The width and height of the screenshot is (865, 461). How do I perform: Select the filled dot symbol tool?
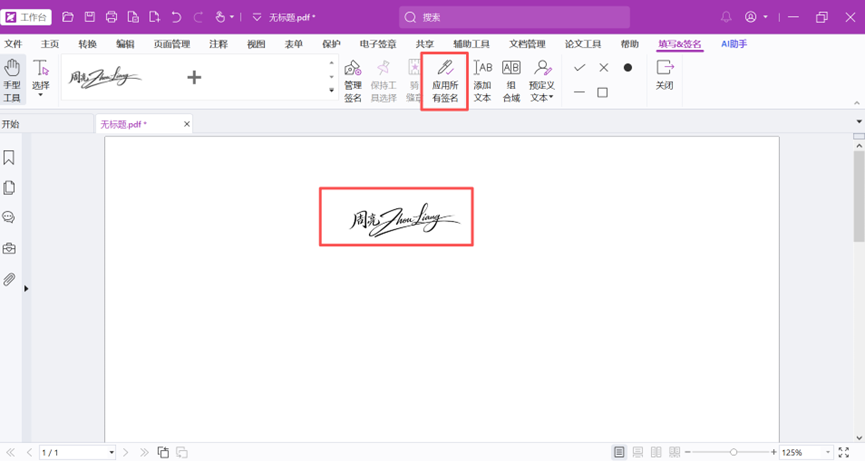click(x=628, y=68)
